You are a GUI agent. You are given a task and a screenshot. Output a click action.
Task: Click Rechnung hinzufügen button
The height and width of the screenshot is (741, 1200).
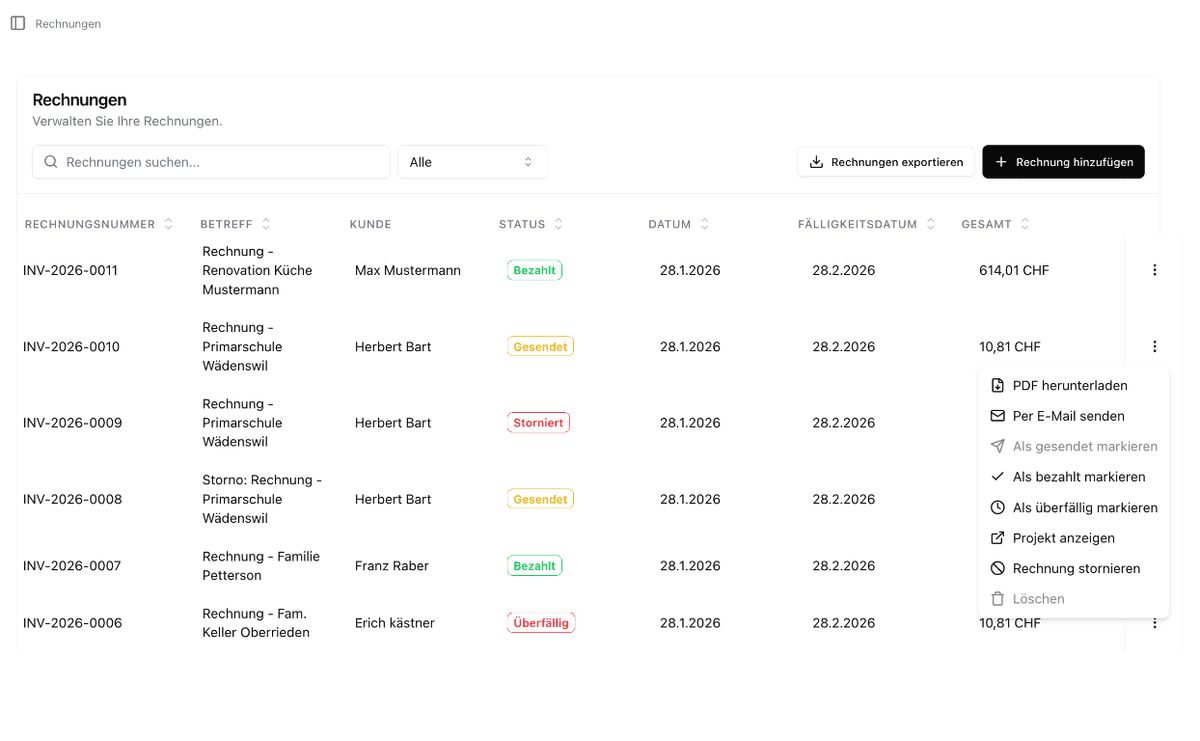tap(1063, 162)
